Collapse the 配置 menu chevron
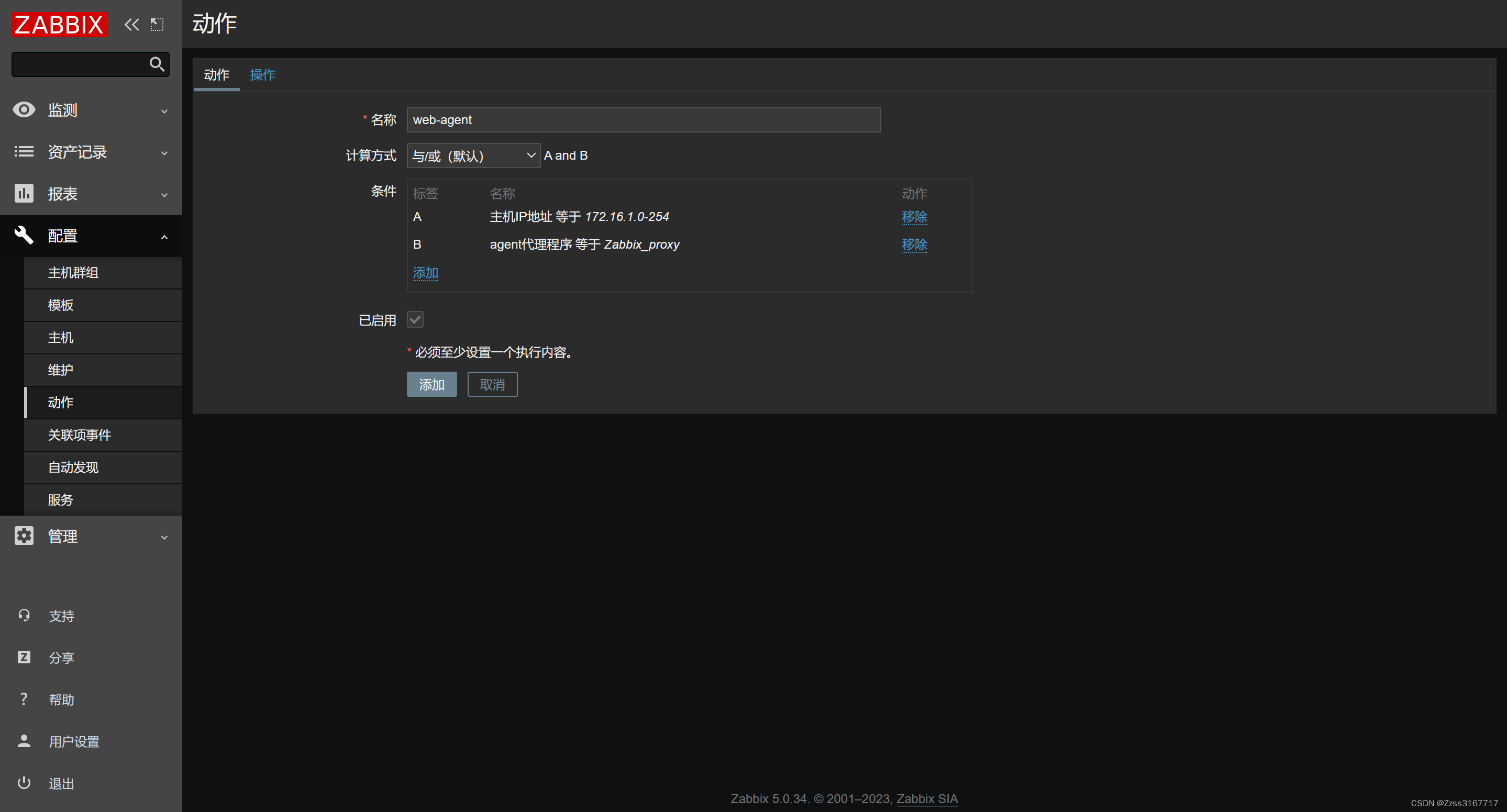 click(164, 237)
